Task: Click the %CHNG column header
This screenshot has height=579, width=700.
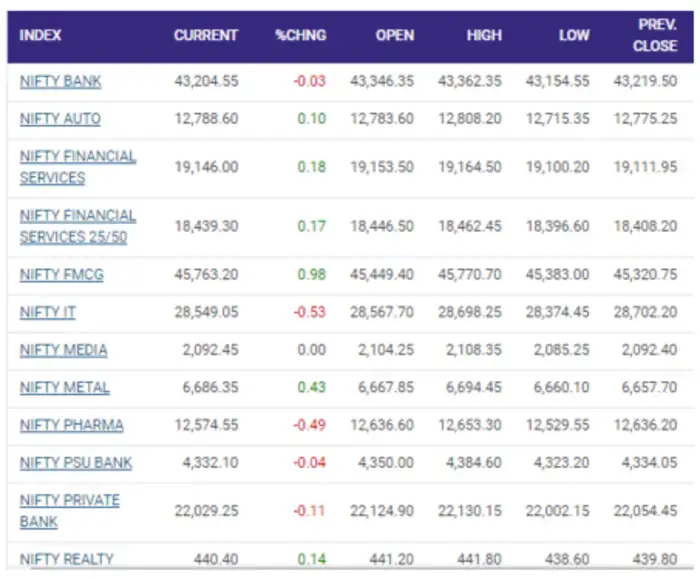Action: 301,35
